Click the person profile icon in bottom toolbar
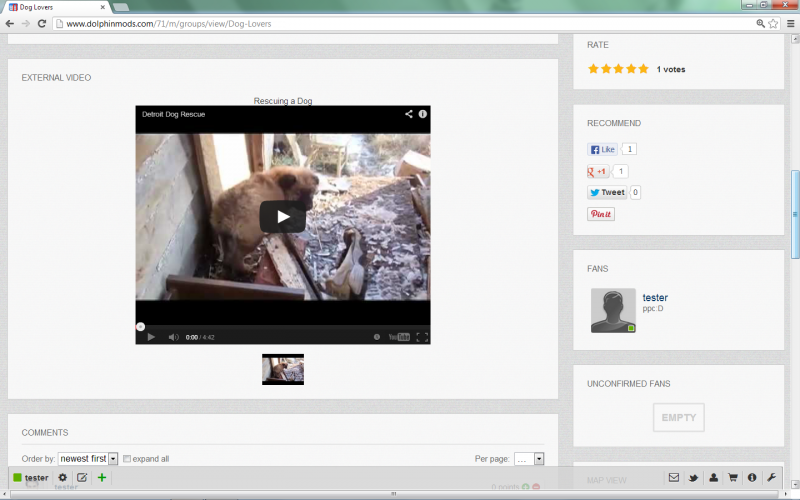800x500 pixels. [x=713, y=478]
